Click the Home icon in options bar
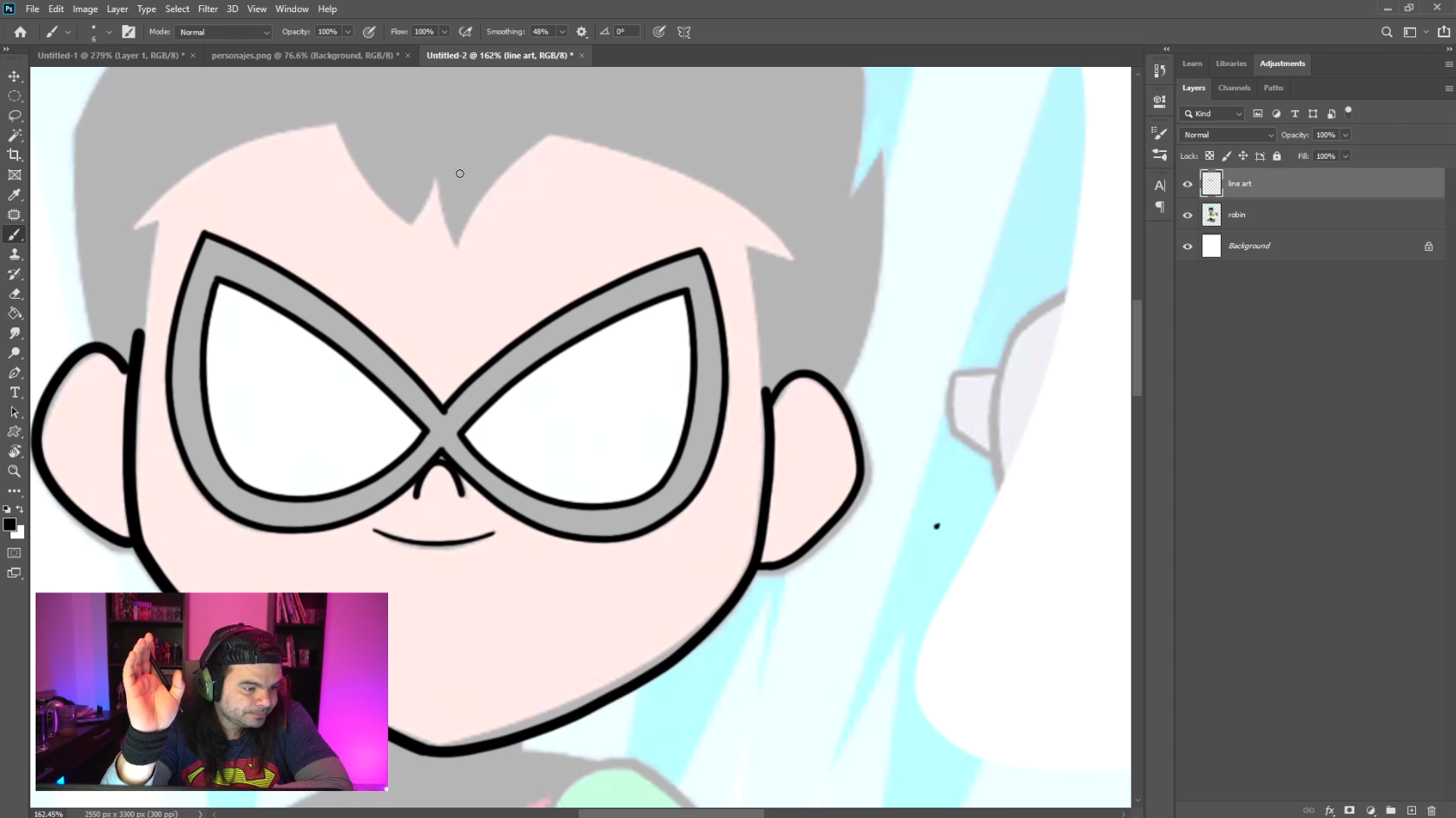1456x818 pixels. (20, 32)
